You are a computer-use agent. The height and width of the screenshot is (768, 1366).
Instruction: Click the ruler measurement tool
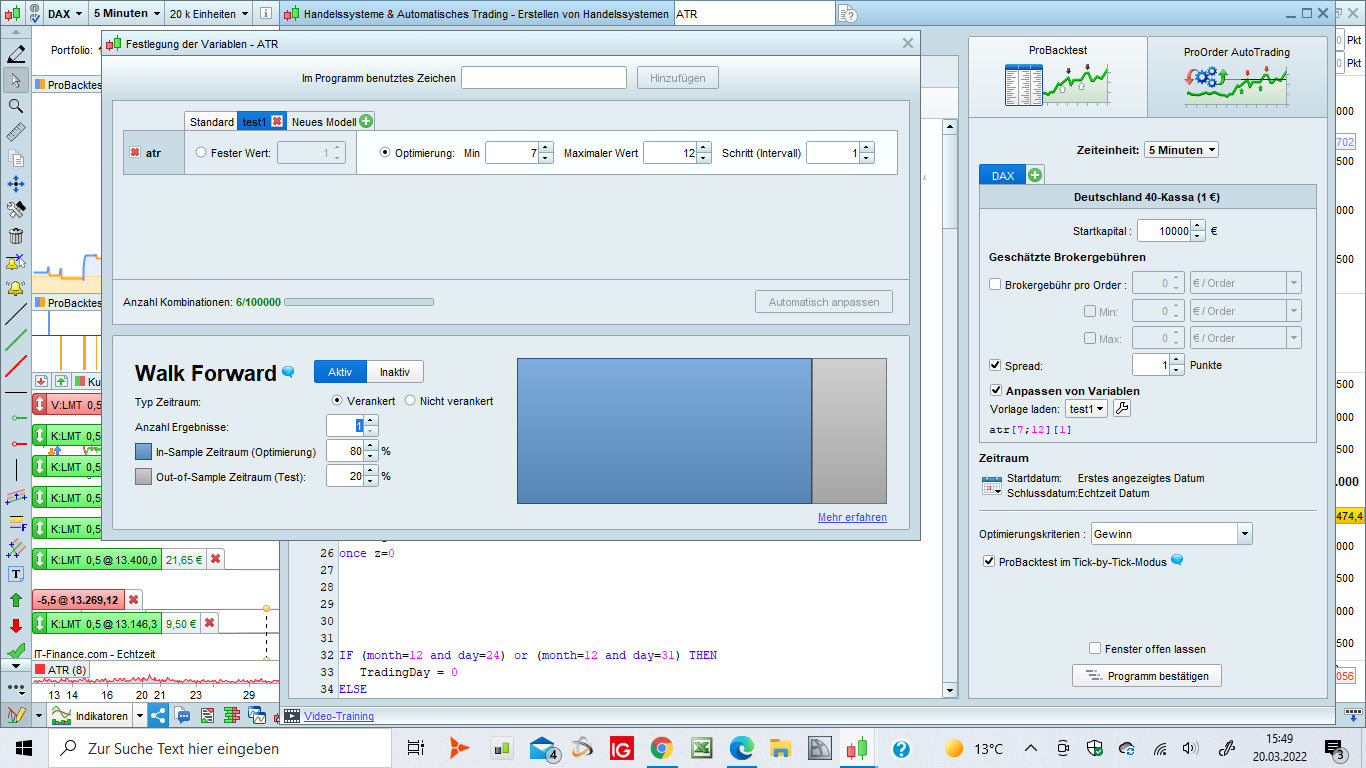pyautogui.click(x=16, y=132)
